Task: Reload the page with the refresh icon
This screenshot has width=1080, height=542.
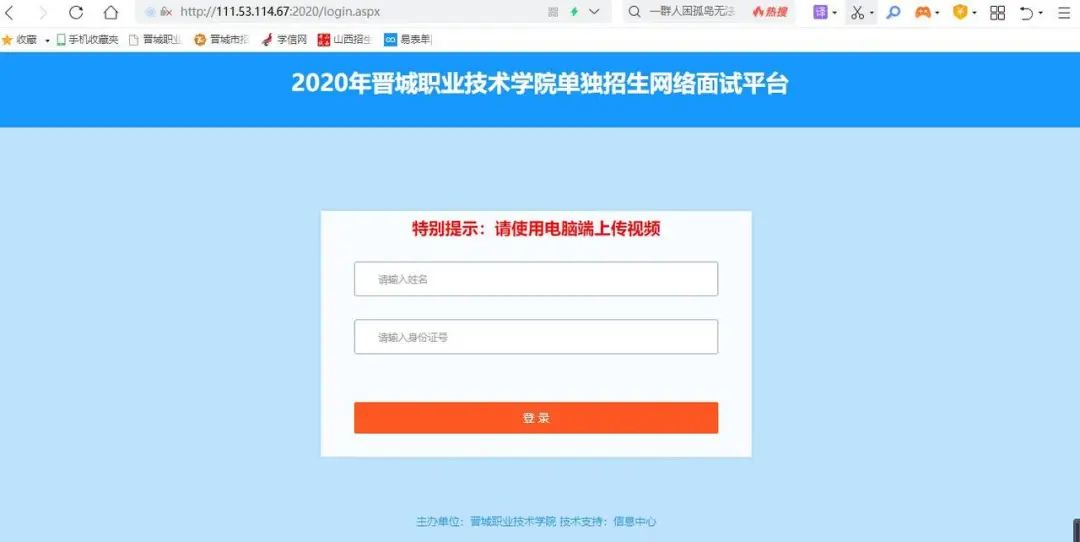Action: (76, 12)
